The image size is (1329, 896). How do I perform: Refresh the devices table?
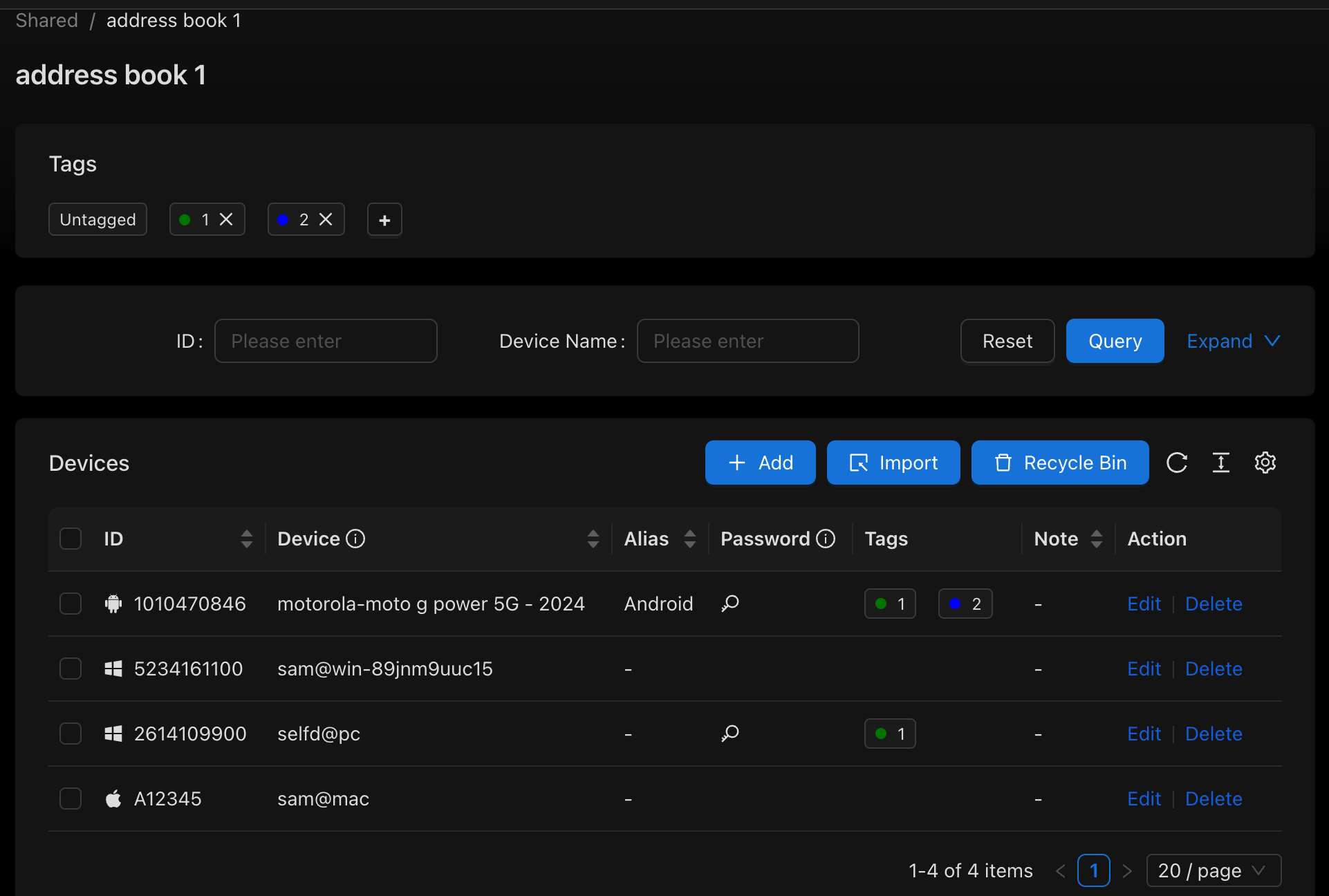coord(1176,463)
